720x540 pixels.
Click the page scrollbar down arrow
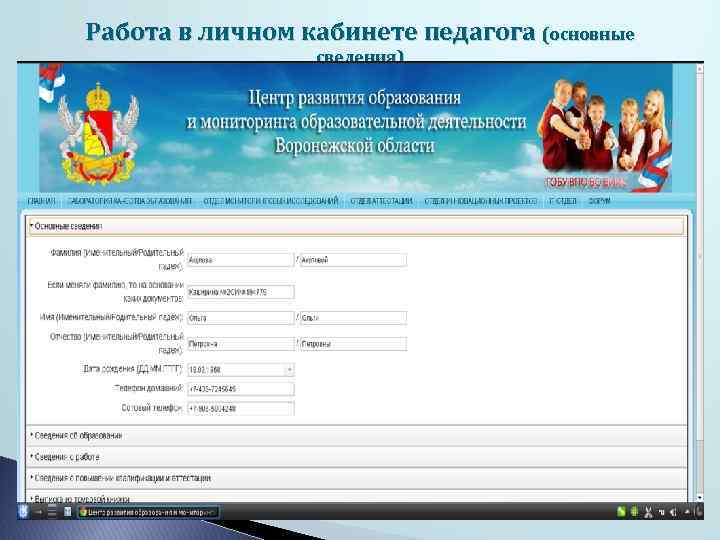[x=699, y=497]
